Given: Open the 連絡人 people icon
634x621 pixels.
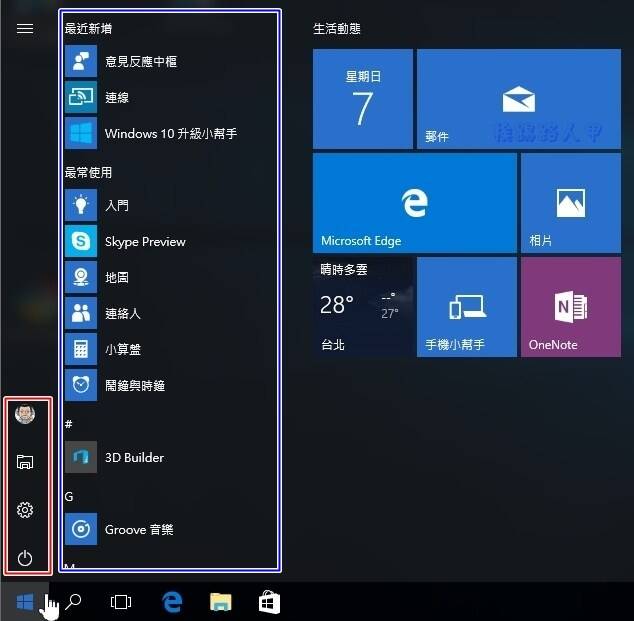Looking at the screenshot, I should point(81,313).
